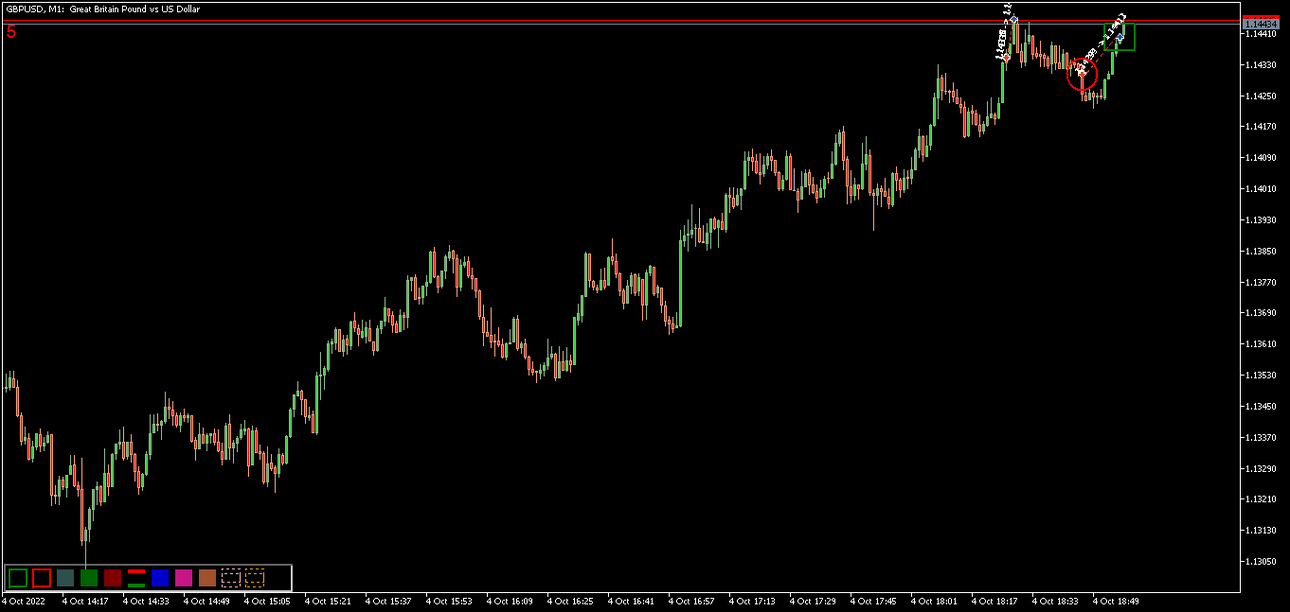Click price level 1.13050 on axis
1290x612 pixels.
tap(1262, 561)
